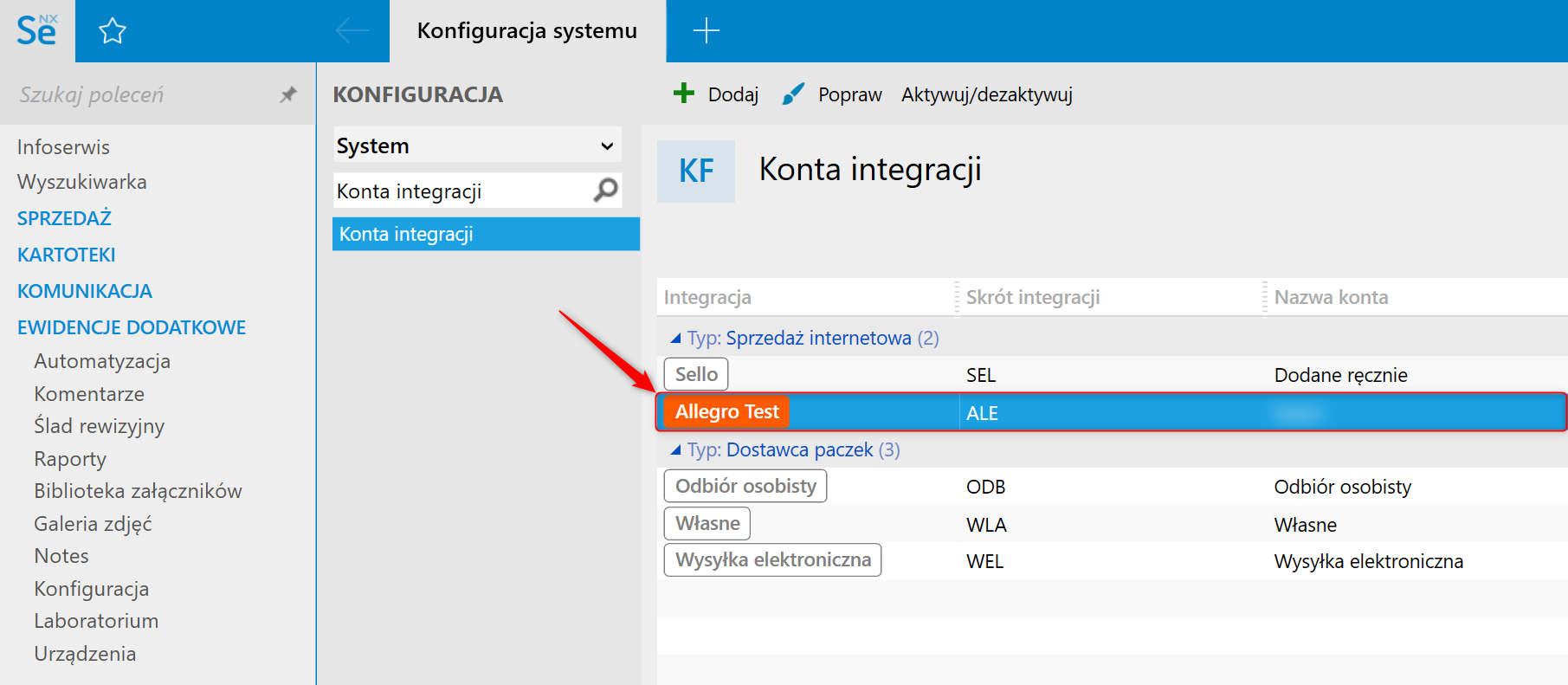Image resolution: width=1568 pixels, height=685 pixels.
Task: Collapse the Dostawca paczek group
Action: [675, 450]
